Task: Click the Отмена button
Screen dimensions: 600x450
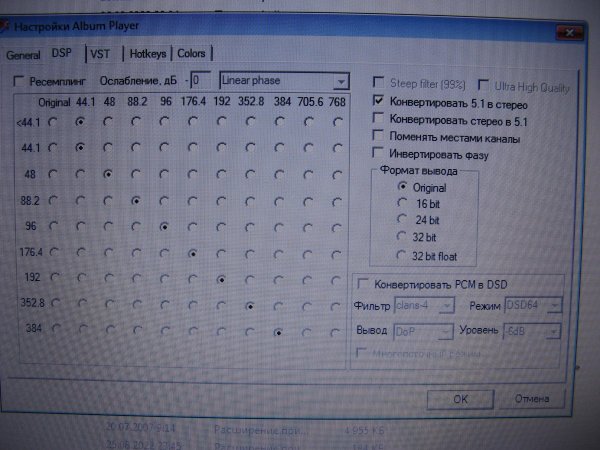Action: (x=532, y=399)
